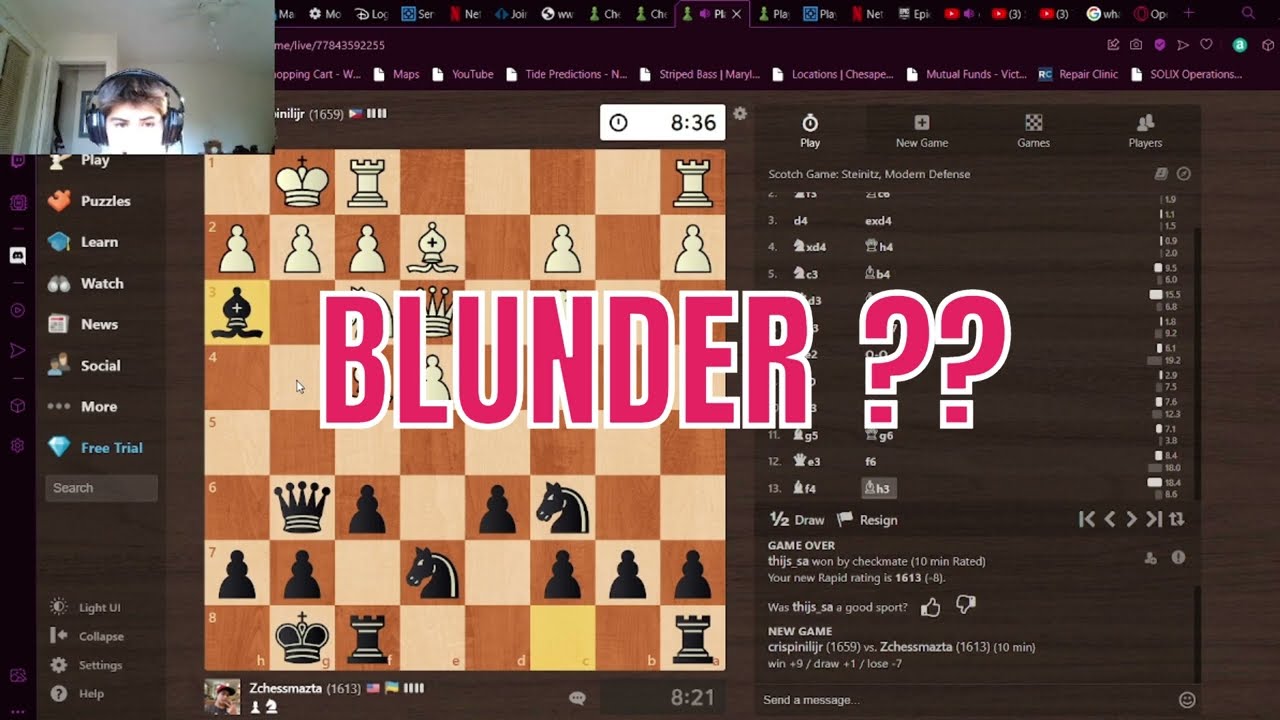Click the Send a message field
Screen dimensions: 1280x720
[965, 700]
